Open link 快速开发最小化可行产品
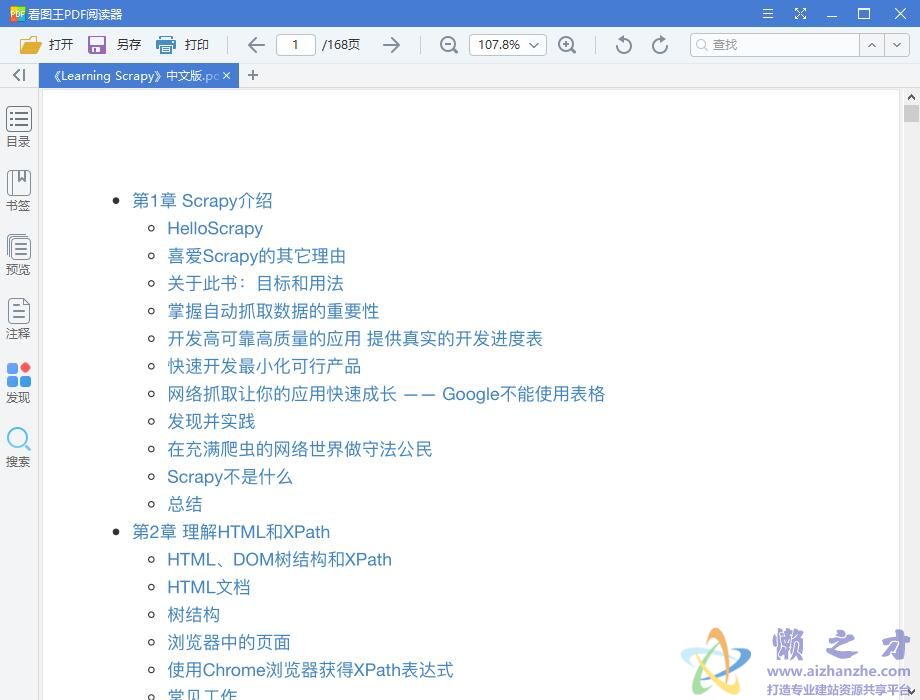 [264, 366]
